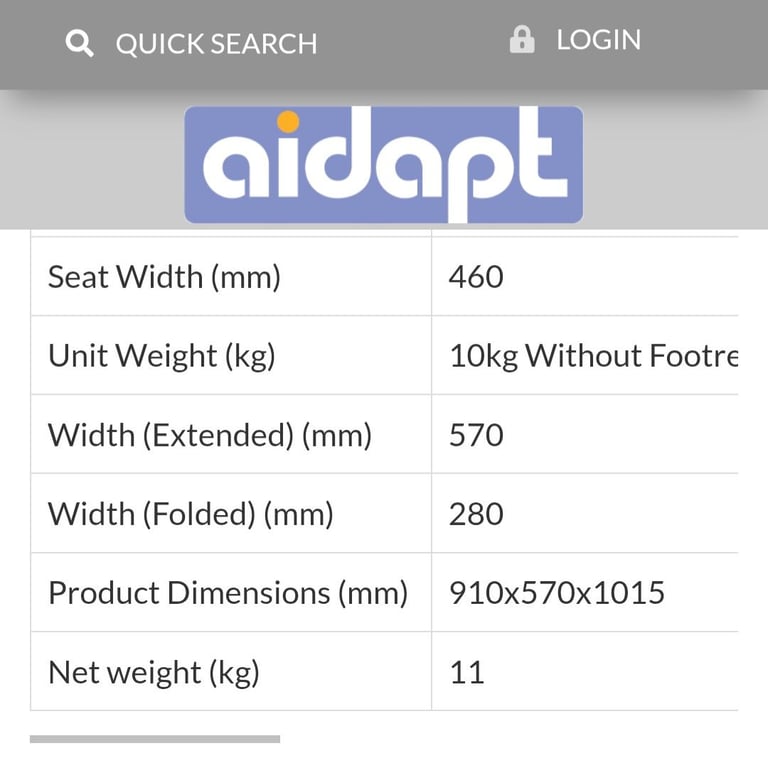Select the Seat Width value 460
The height and width of the screenshot is (758, 768).
click(476, 277)
